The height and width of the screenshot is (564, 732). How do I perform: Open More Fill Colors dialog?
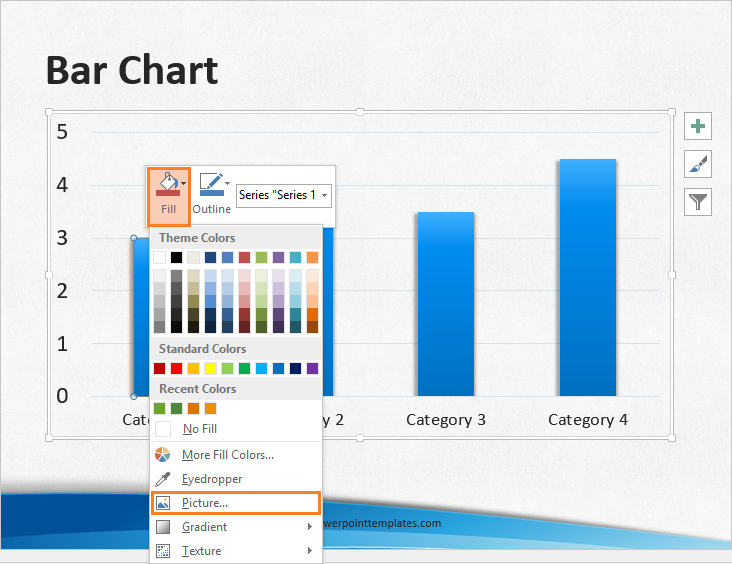236,455
